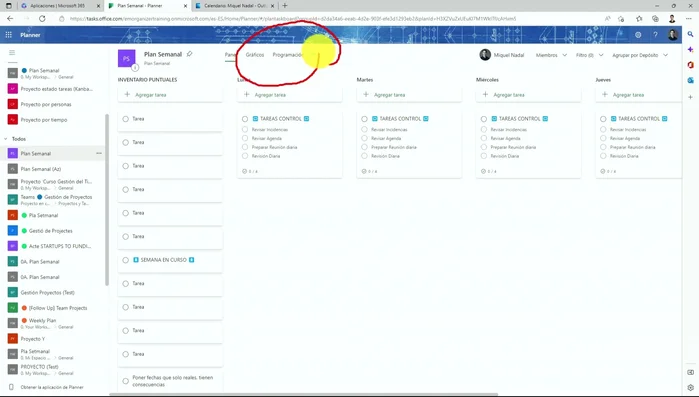Click plus icon in Martes Agregar tarea
The image size is (699, 397).
[366, 94]
